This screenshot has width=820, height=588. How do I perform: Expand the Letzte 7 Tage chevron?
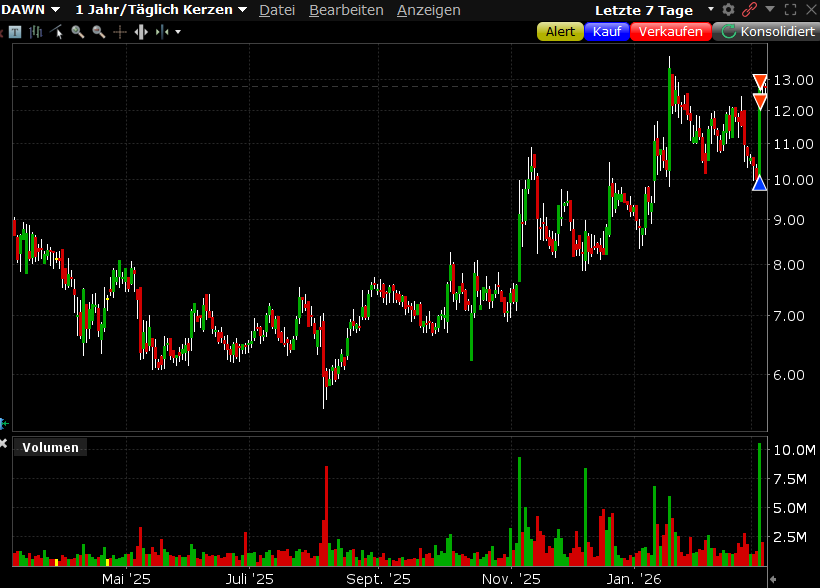[x=710, y=9]
